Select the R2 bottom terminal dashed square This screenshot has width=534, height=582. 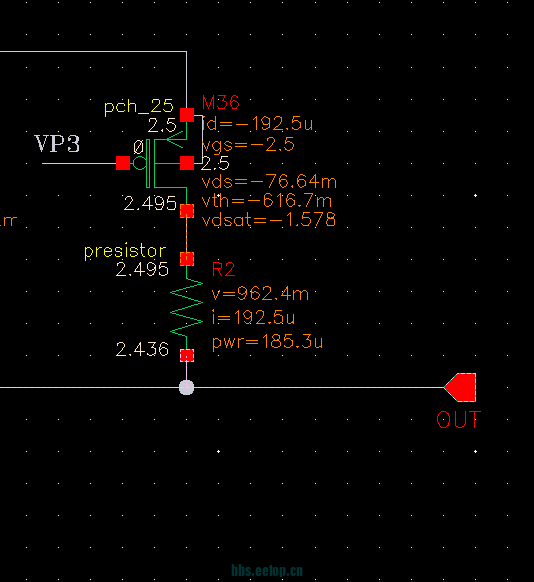click(187, 355)
